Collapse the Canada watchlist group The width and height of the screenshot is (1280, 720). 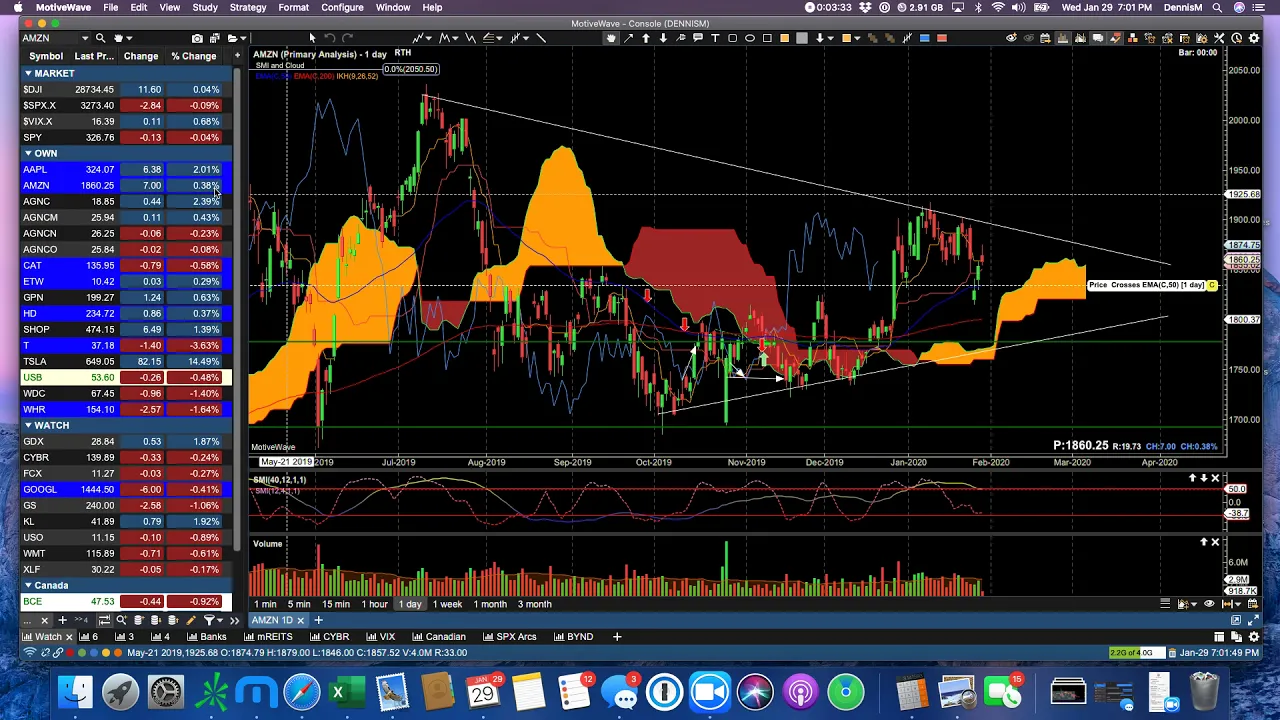[x=28, y=585]
